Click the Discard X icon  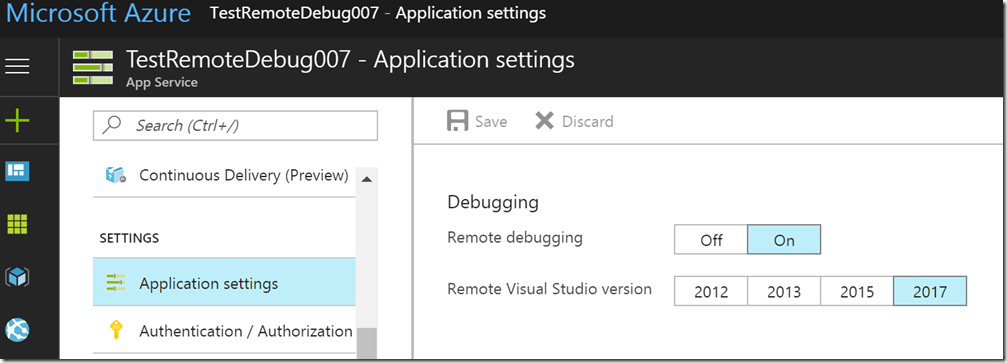545,121
